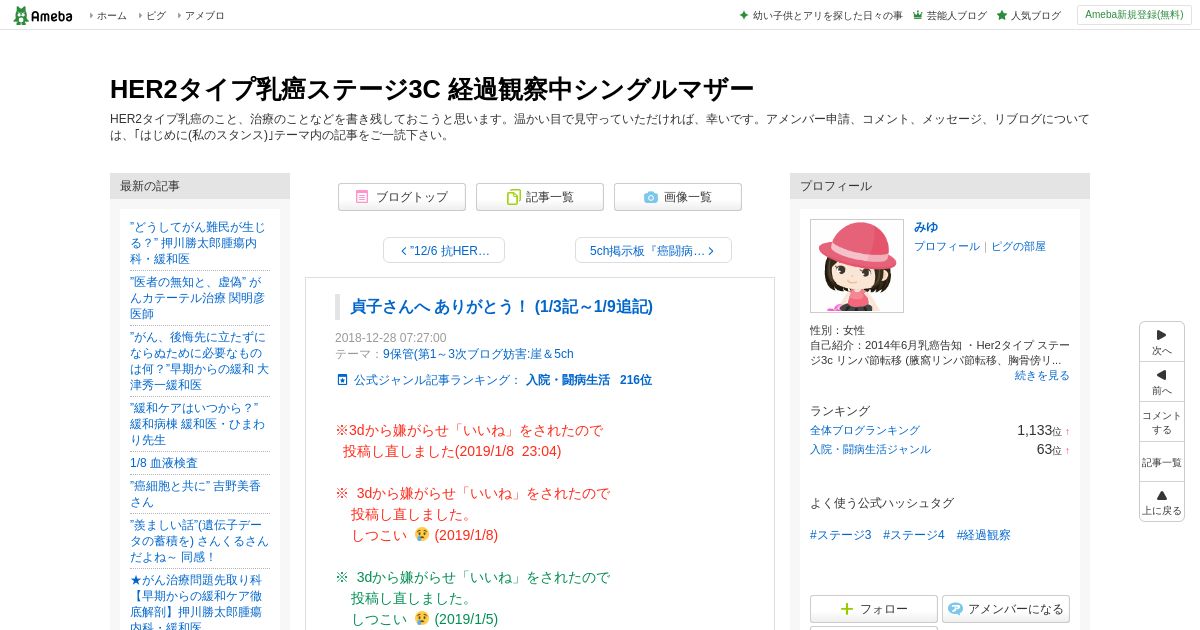The height and width of the screenshot is (630, 1200).
Task: Open みゆ profile name link
Action: coord(926,227)
